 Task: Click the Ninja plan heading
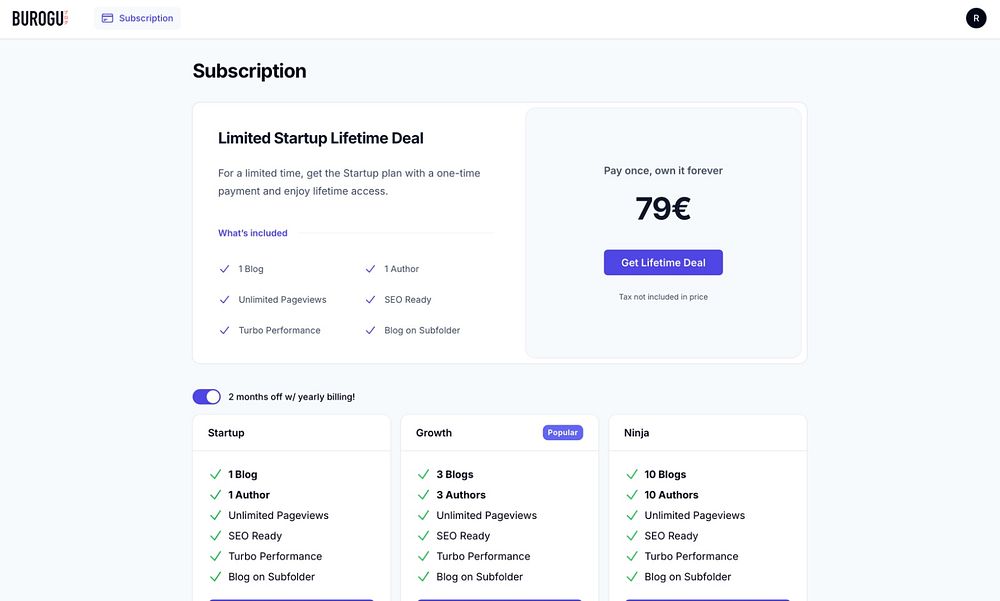pyautogui.click(x=637, y=433)
